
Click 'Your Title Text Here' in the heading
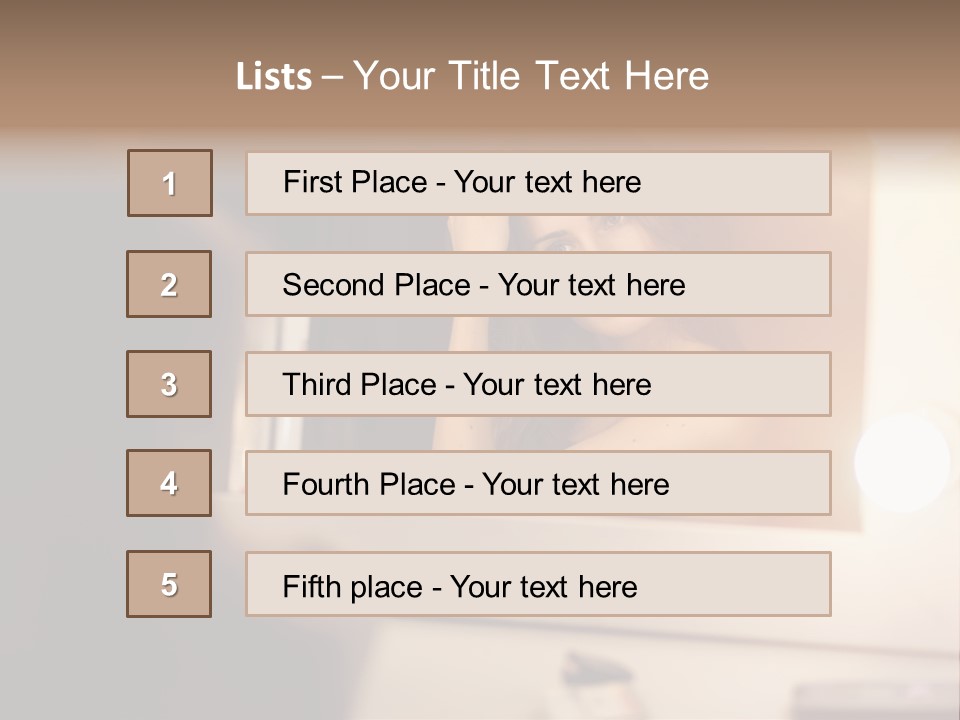point(531,76)
